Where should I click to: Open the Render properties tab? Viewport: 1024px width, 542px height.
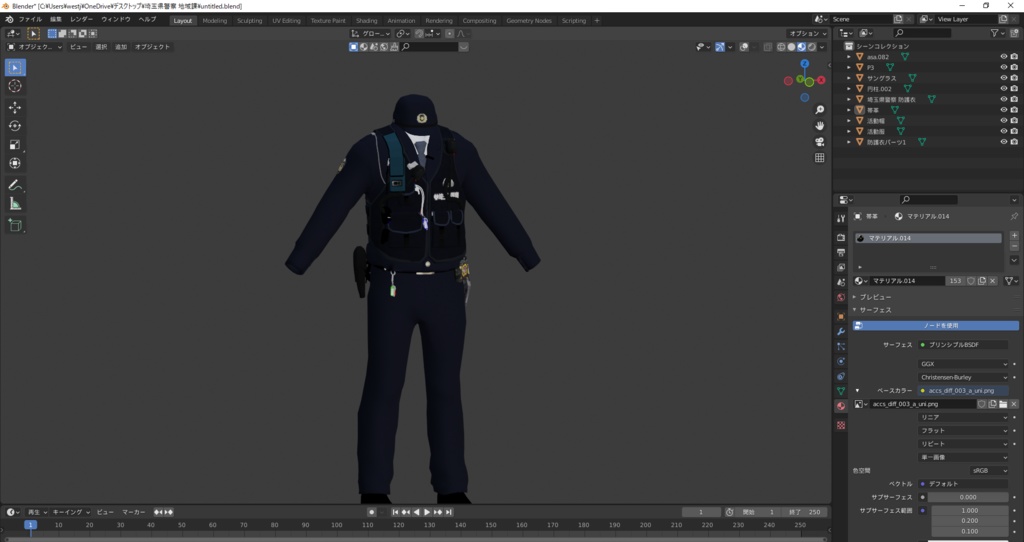point(841,238)
